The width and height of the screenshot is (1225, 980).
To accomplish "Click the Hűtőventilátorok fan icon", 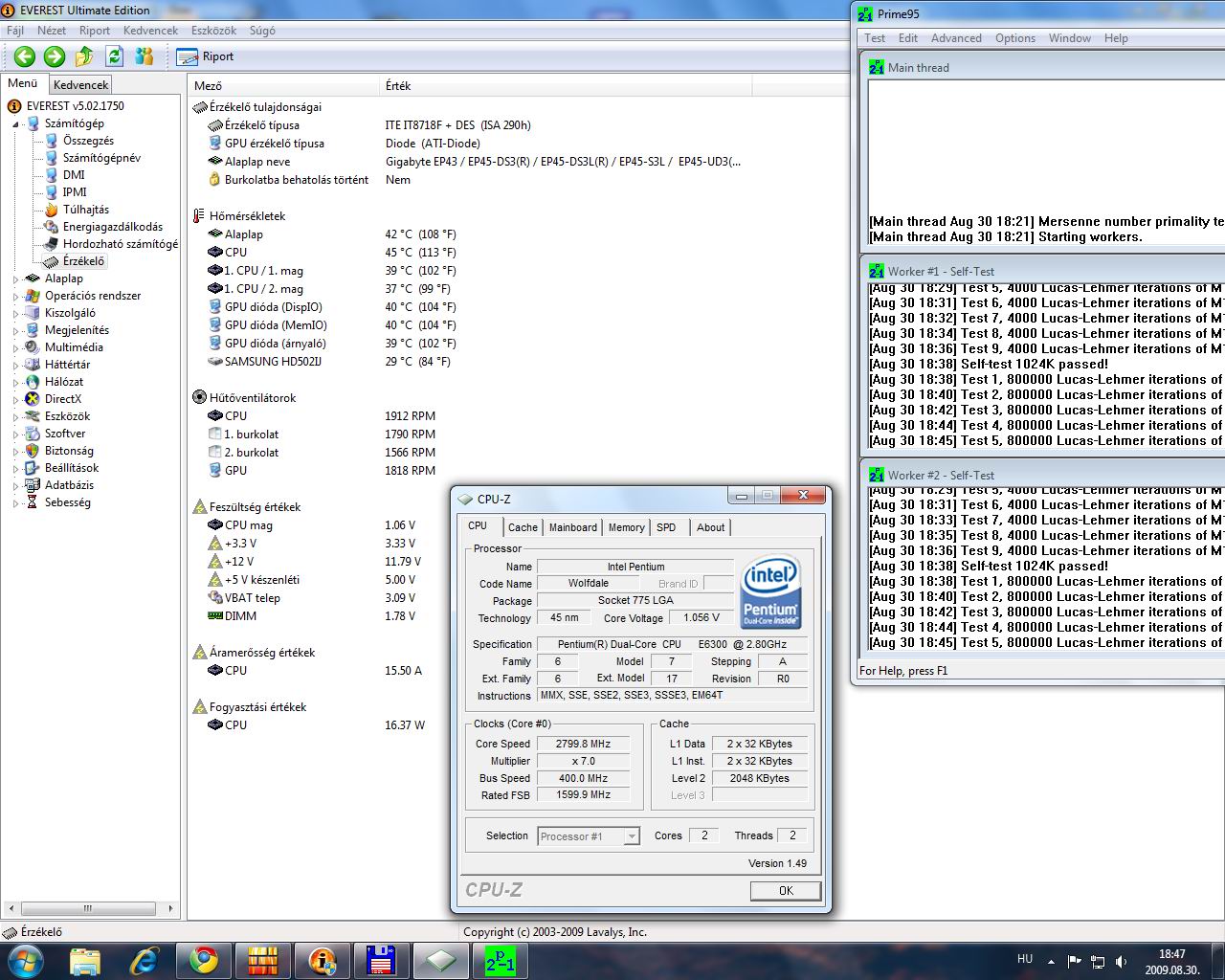I will (x=199, y=397).
